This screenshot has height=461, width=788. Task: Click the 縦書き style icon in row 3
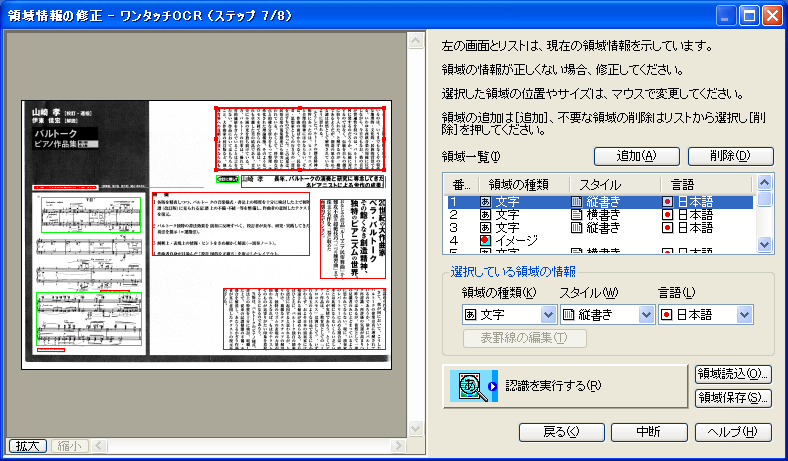(x=577, y=228)
